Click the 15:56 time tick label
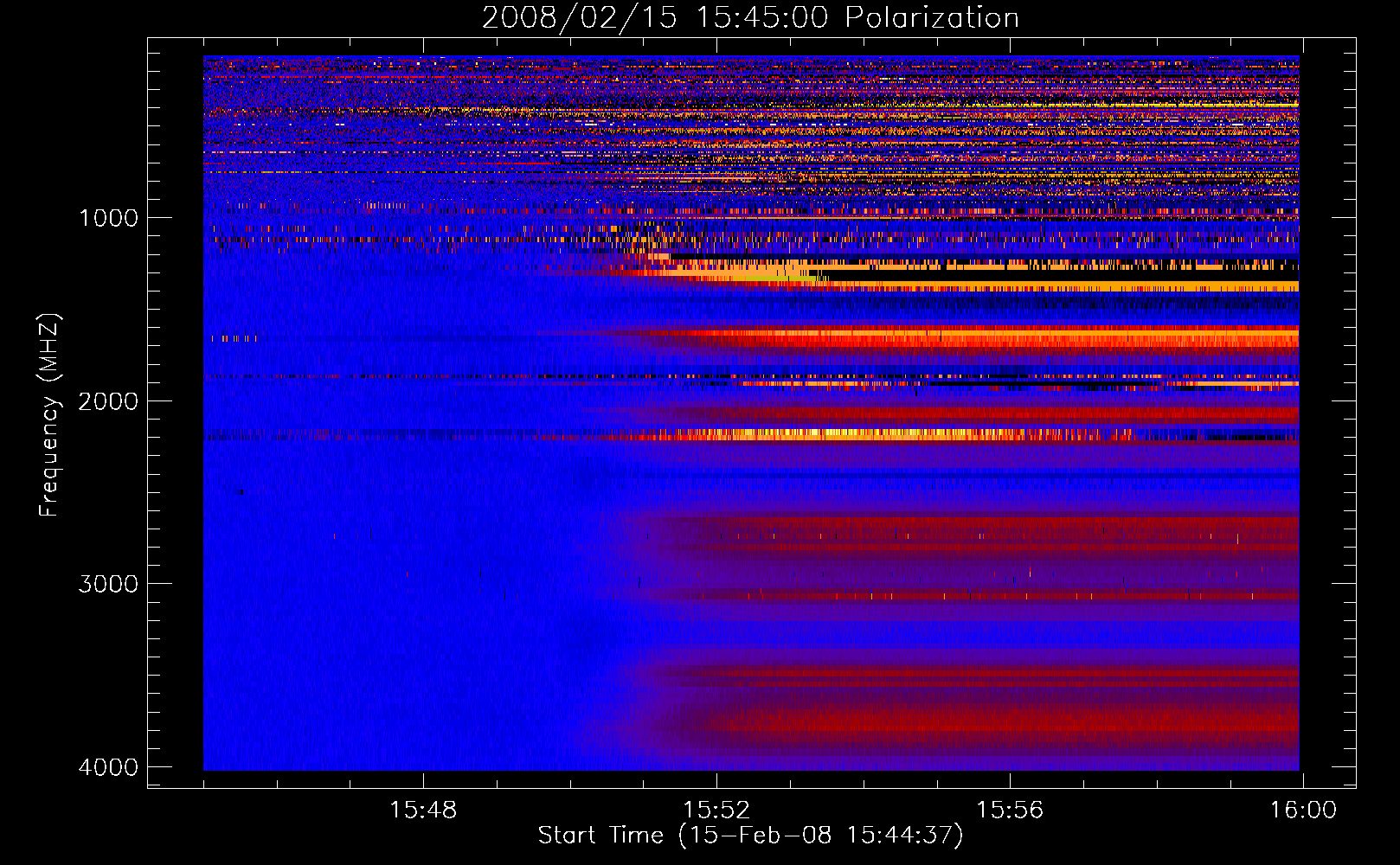 pos(1010,811)
